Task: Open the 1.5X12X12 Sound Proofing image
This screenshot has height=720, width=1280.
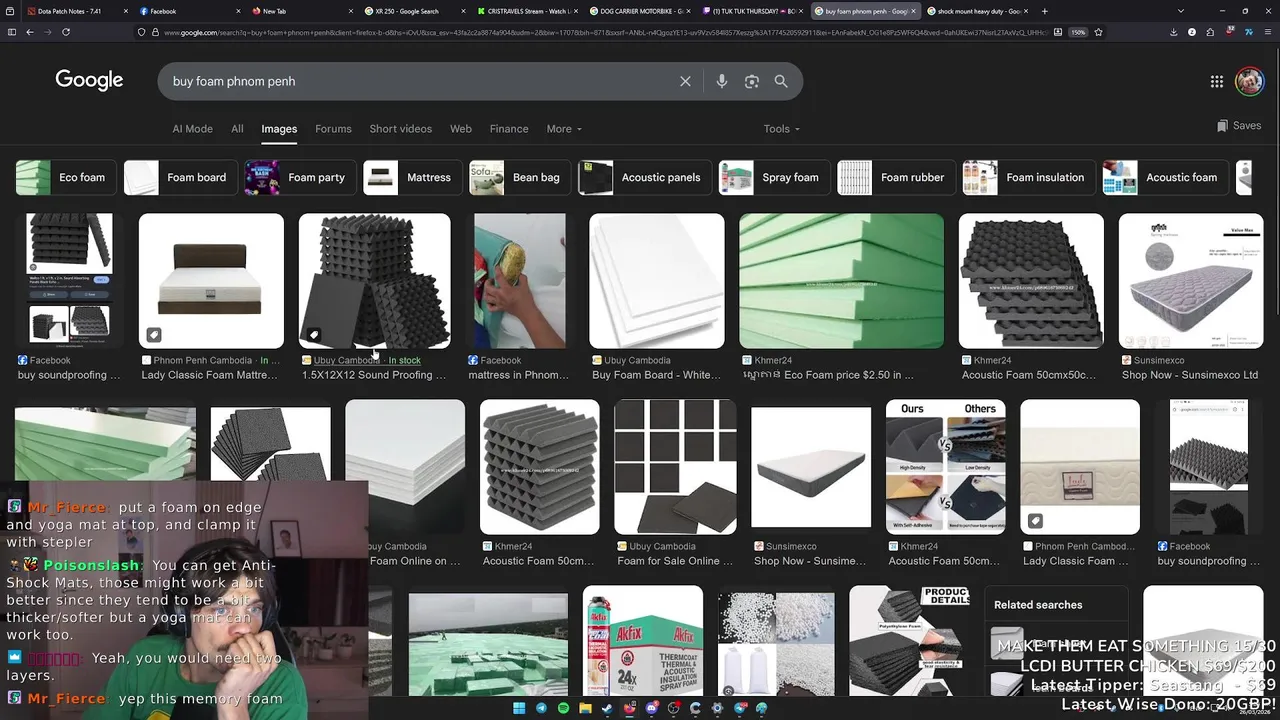Action: pyautogui.click(x=374, y=281)
